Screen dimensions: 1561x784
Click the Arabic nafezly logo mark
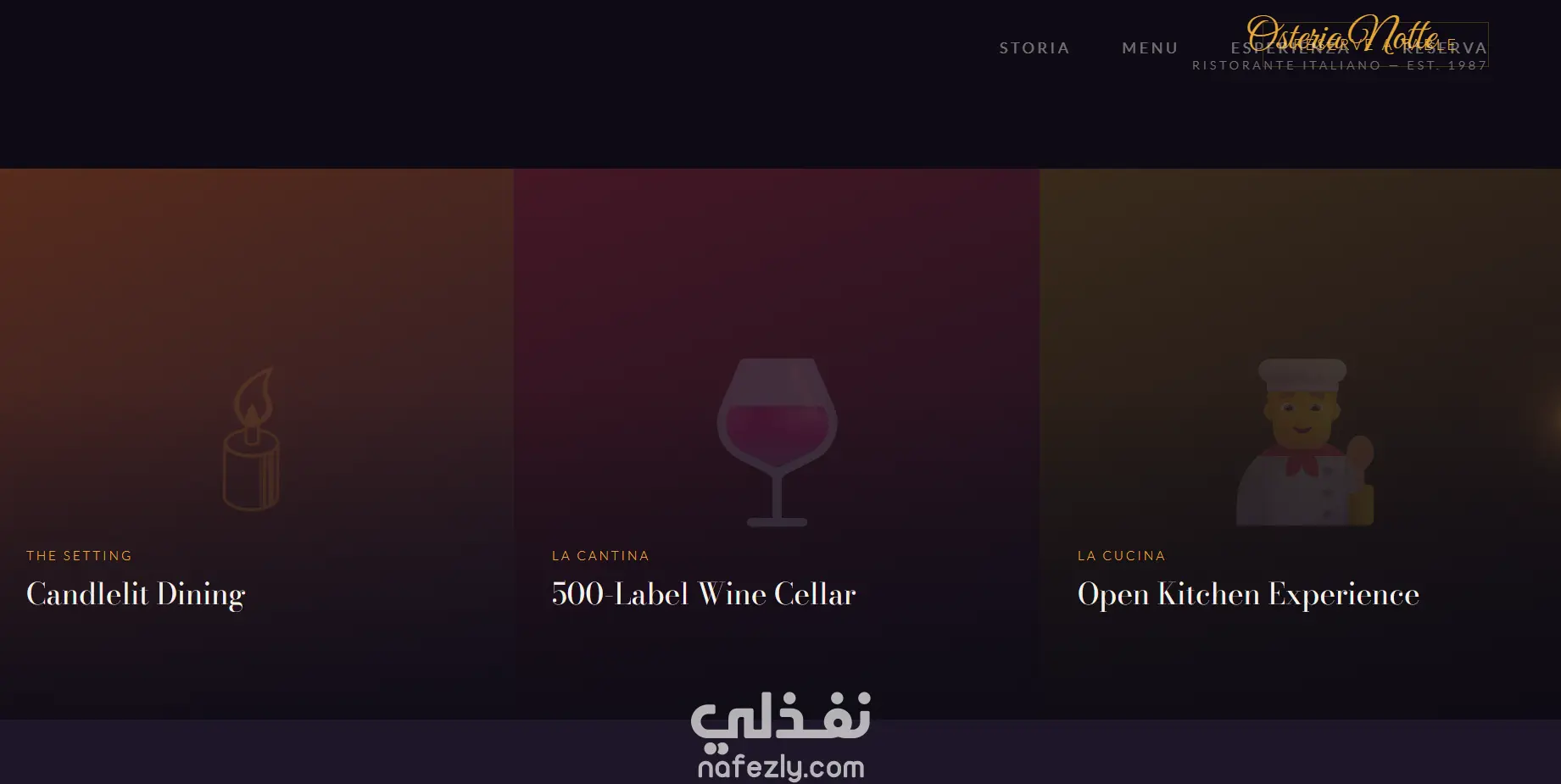point(781,722)
